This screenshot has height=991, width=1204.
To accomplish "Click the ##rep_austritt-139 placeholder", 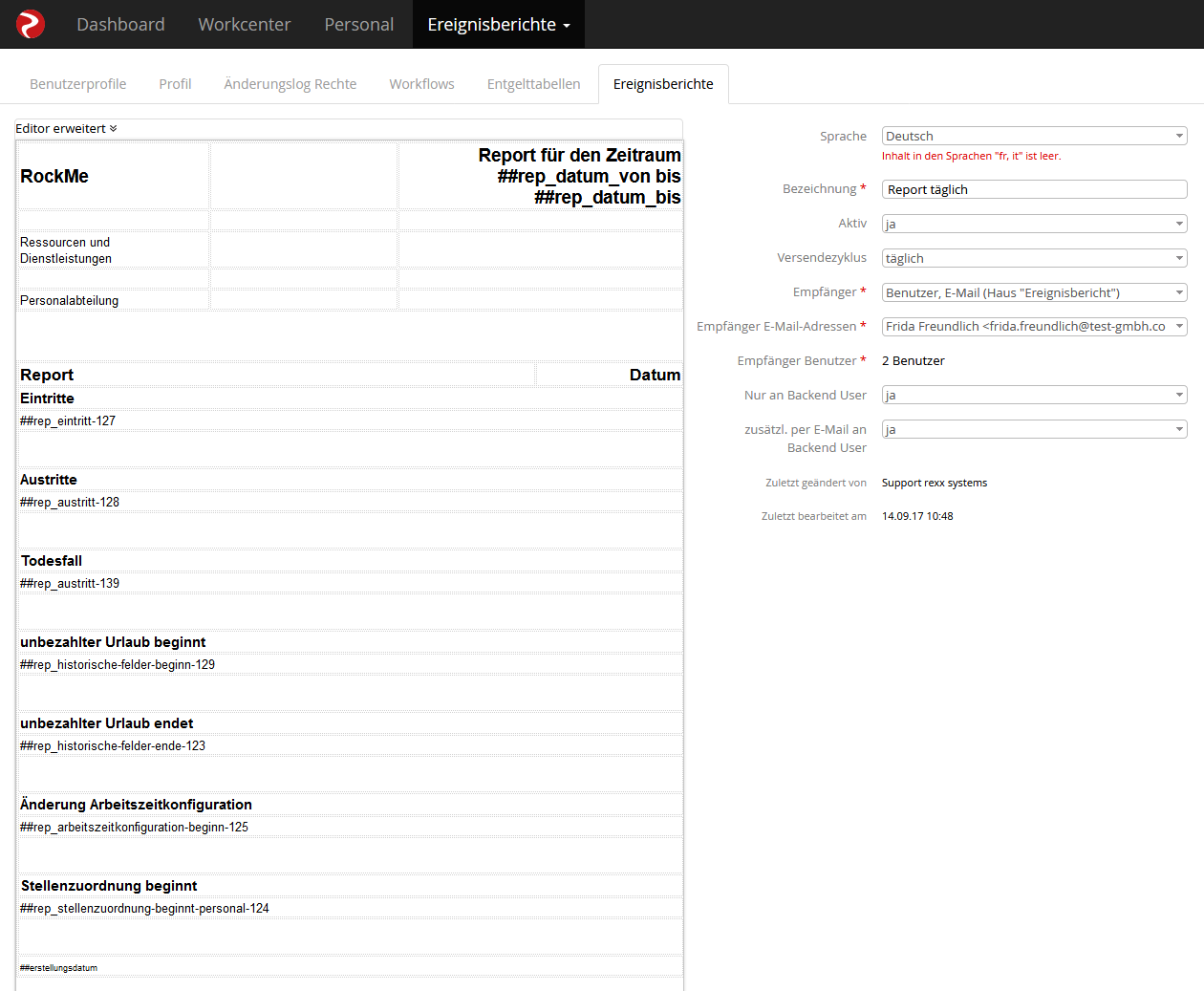I will 70,583.
